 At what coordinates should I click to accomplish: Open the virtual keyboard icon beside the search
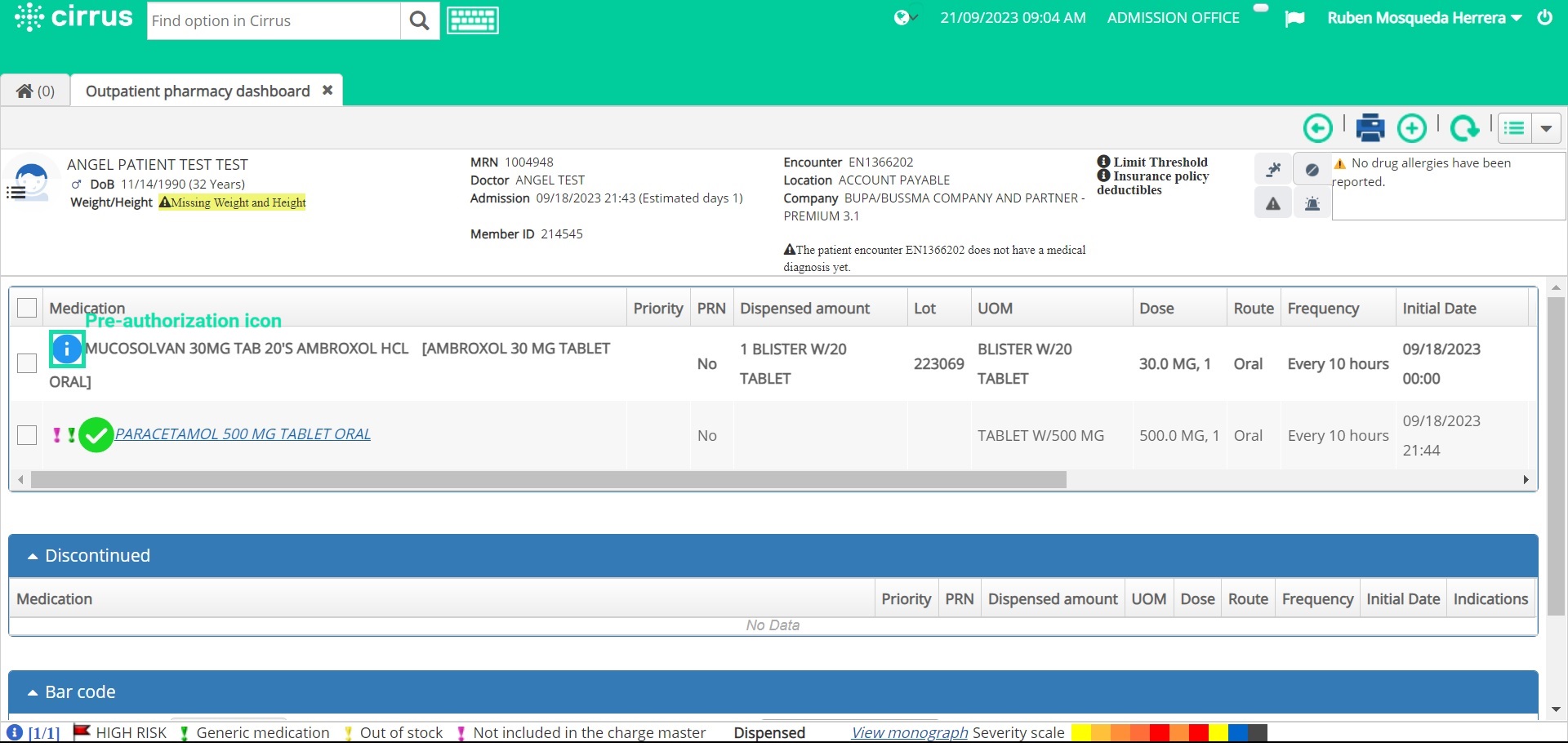pyautogui.click(x=472, y=20)
